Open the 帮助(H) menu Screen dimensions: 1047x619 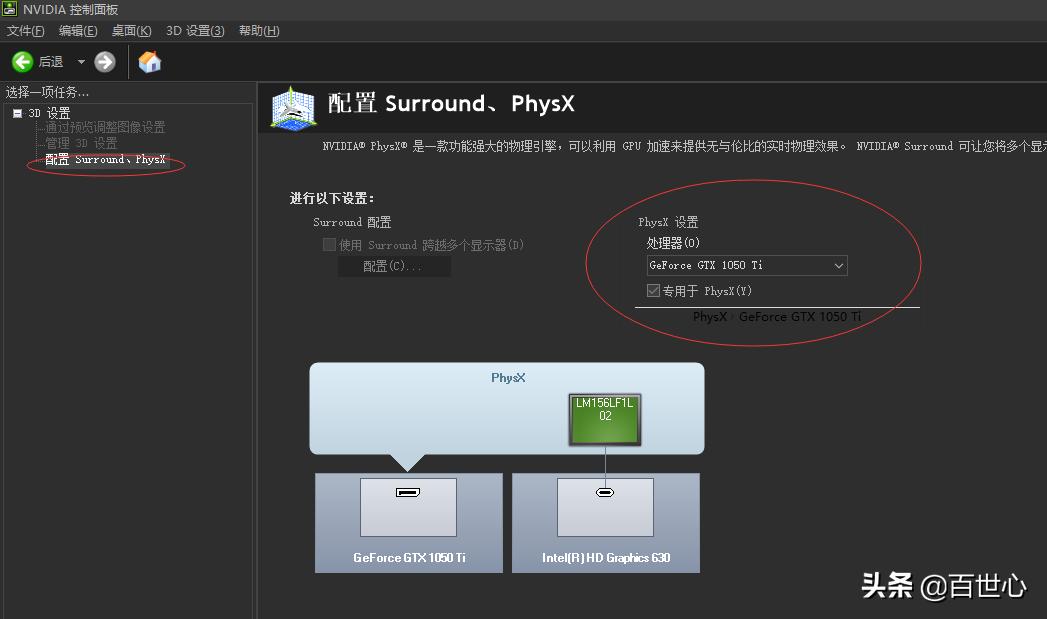258,30
